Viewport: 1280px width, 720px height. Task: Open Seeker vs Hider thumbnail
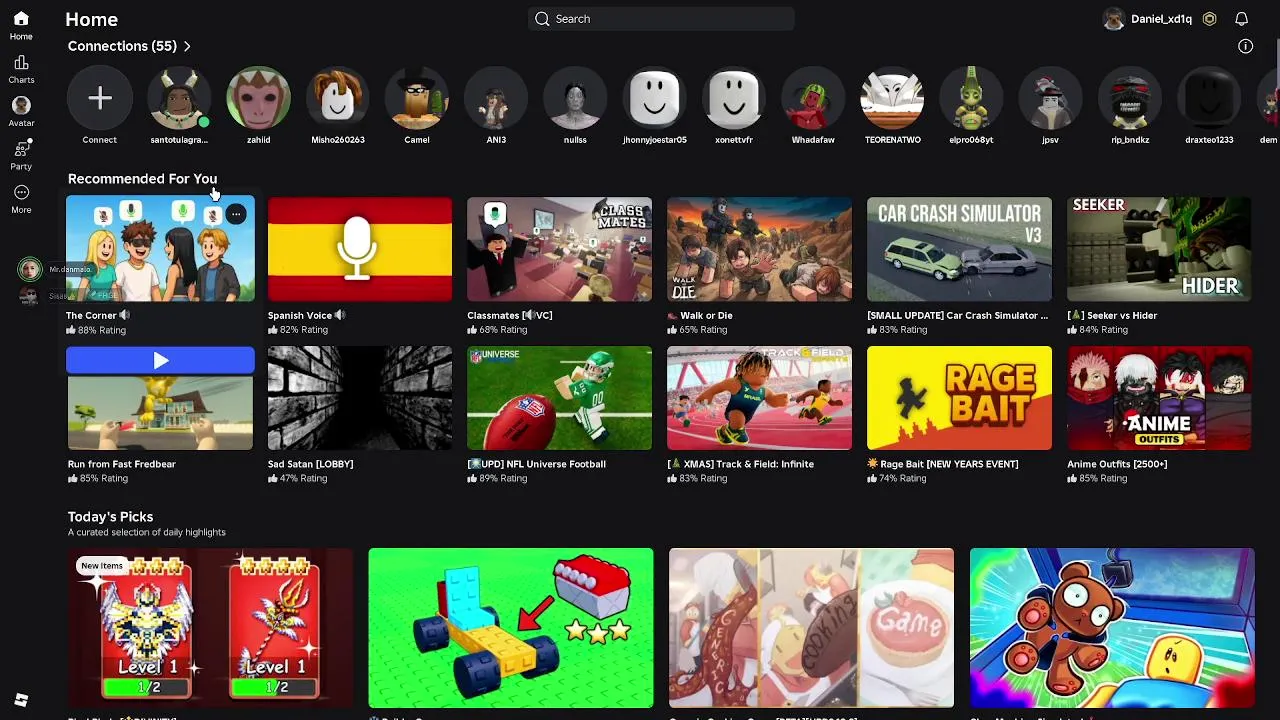[1159, 249]
